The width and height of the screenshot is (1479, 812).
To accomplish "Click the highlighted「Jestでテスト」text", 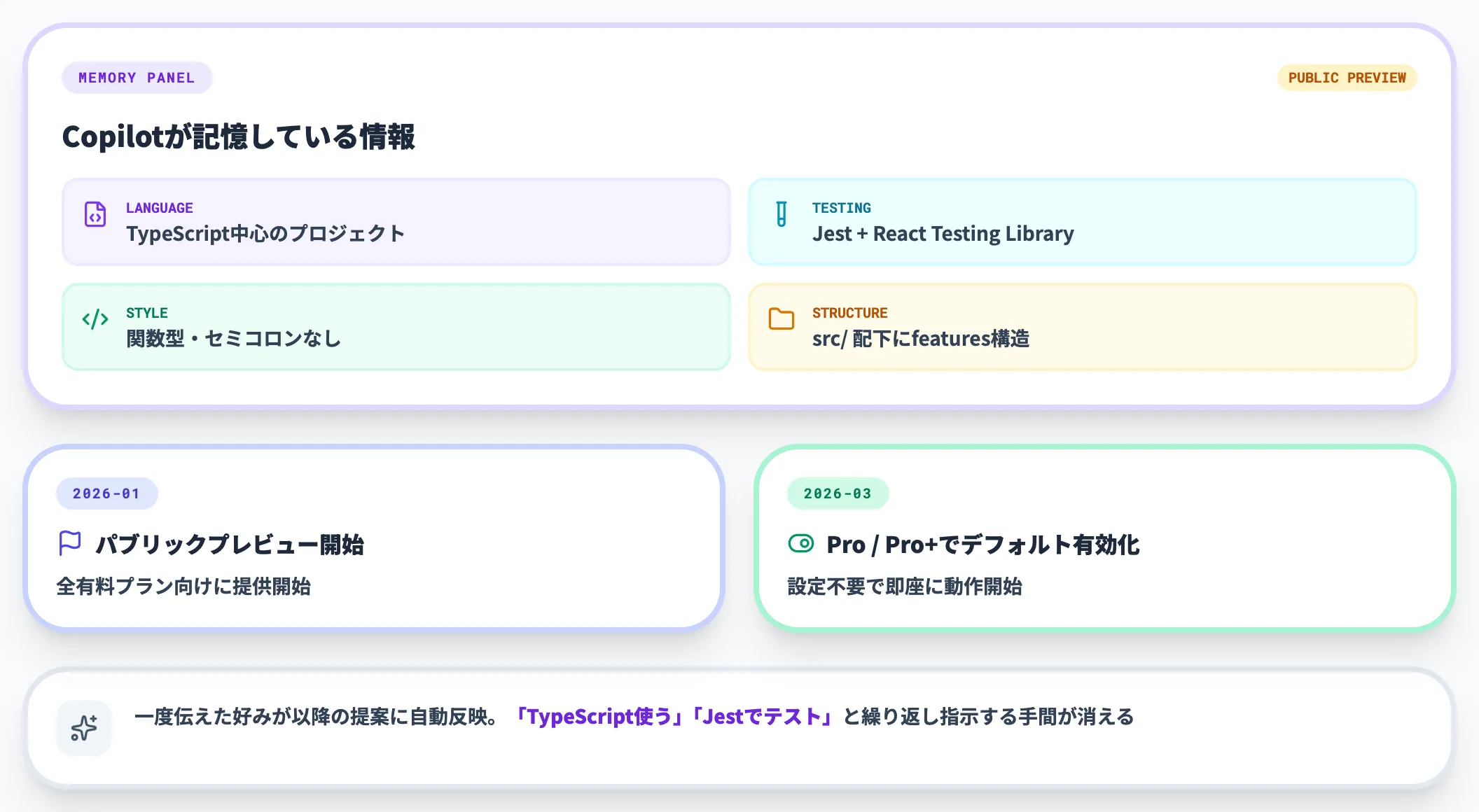I will [x=762, y=717].
